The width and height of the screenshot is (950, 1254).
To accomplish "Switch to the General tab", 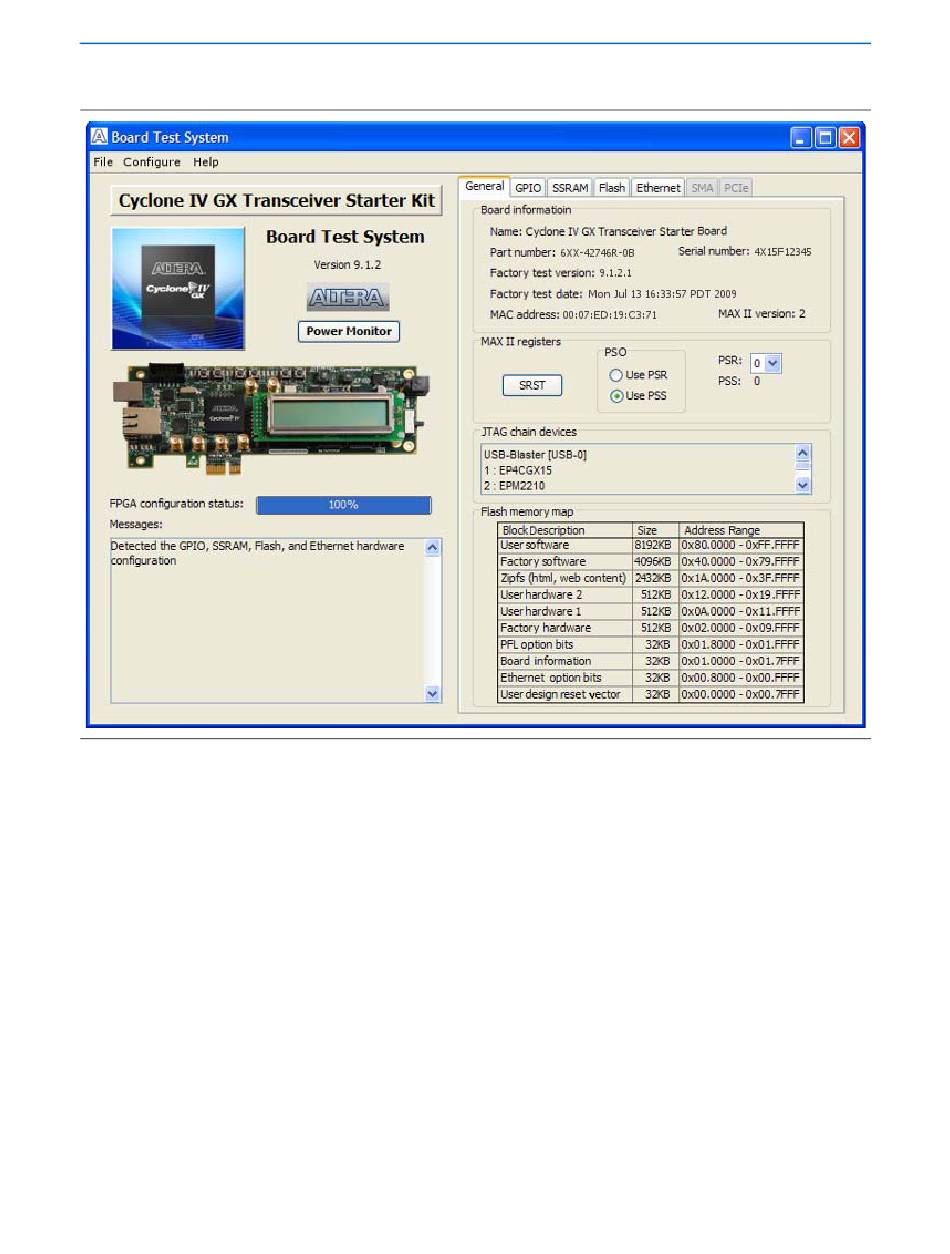I will coord(484,187).
